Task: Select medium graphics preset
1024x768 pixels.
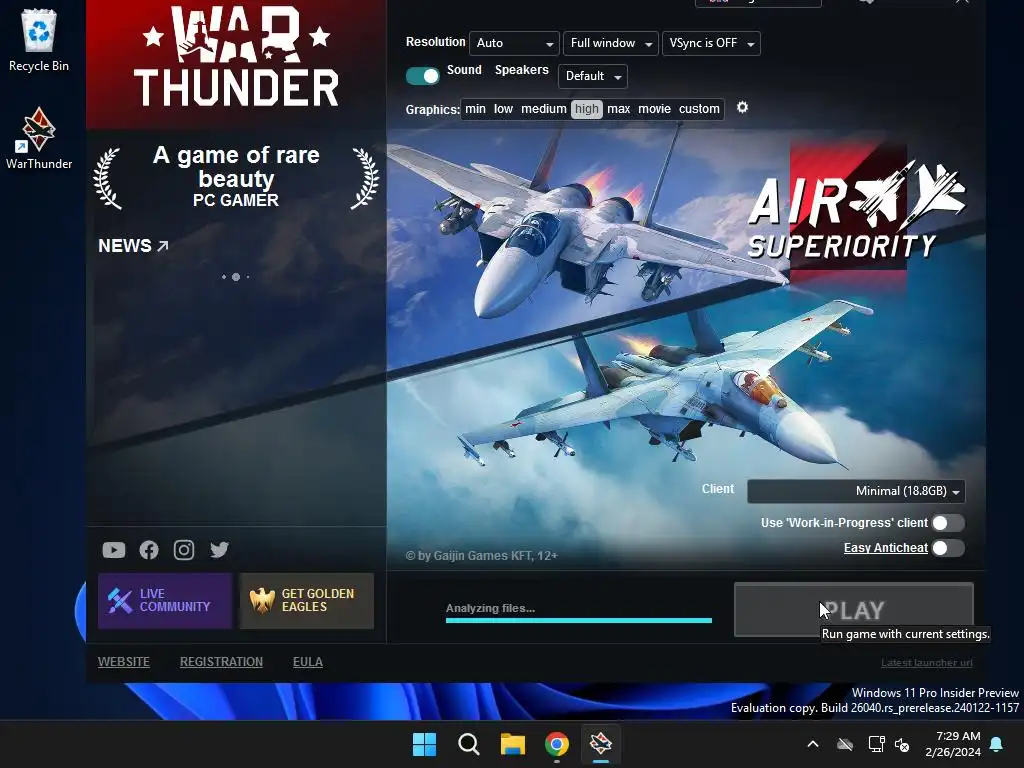Action: [543, 109]
